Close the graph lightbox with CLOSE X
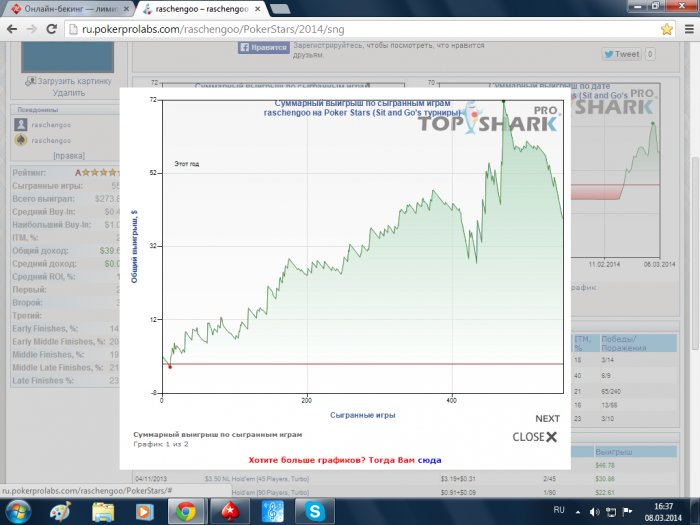This screenshot has width=700, height=525. (535, 437)
